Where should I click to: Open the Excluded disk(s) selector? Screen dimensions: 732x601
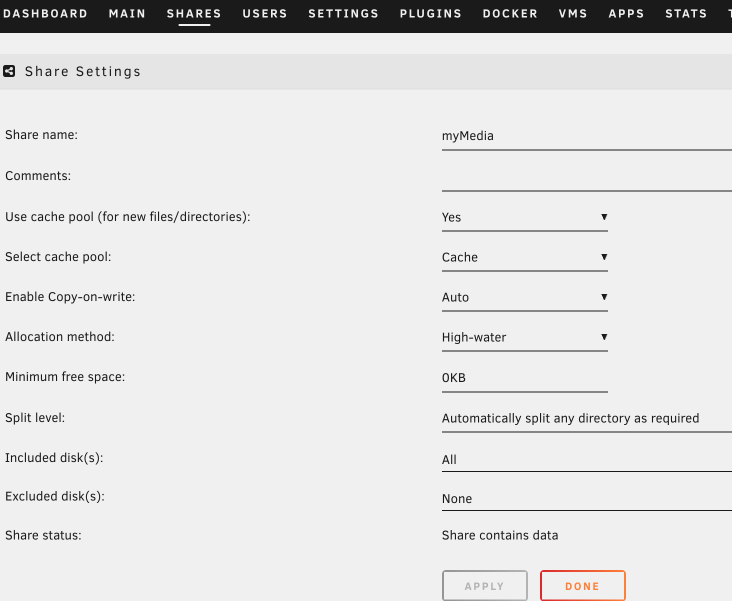click(586, 499)
